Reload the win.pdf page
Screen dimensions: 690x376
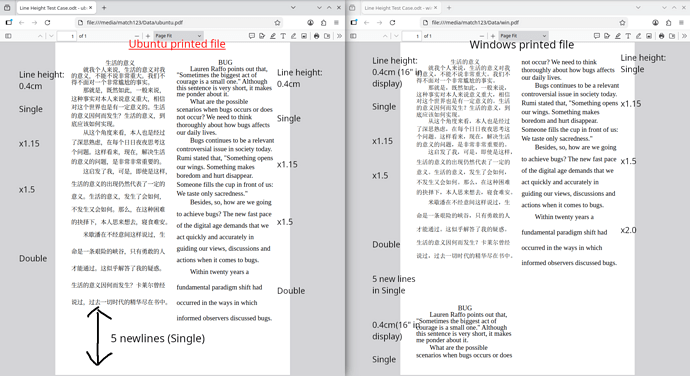(393, 22)
